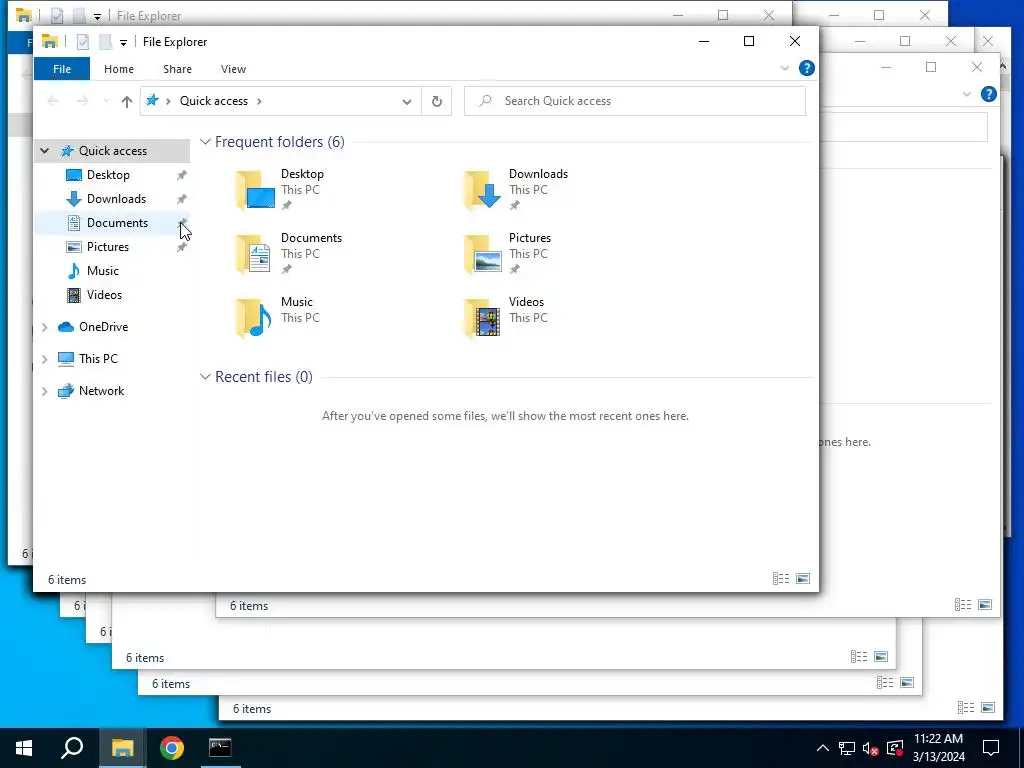Select Documents in the navigation pane
The width and height of the screenshot is (1024, 768).
click(x=117, y=223)
